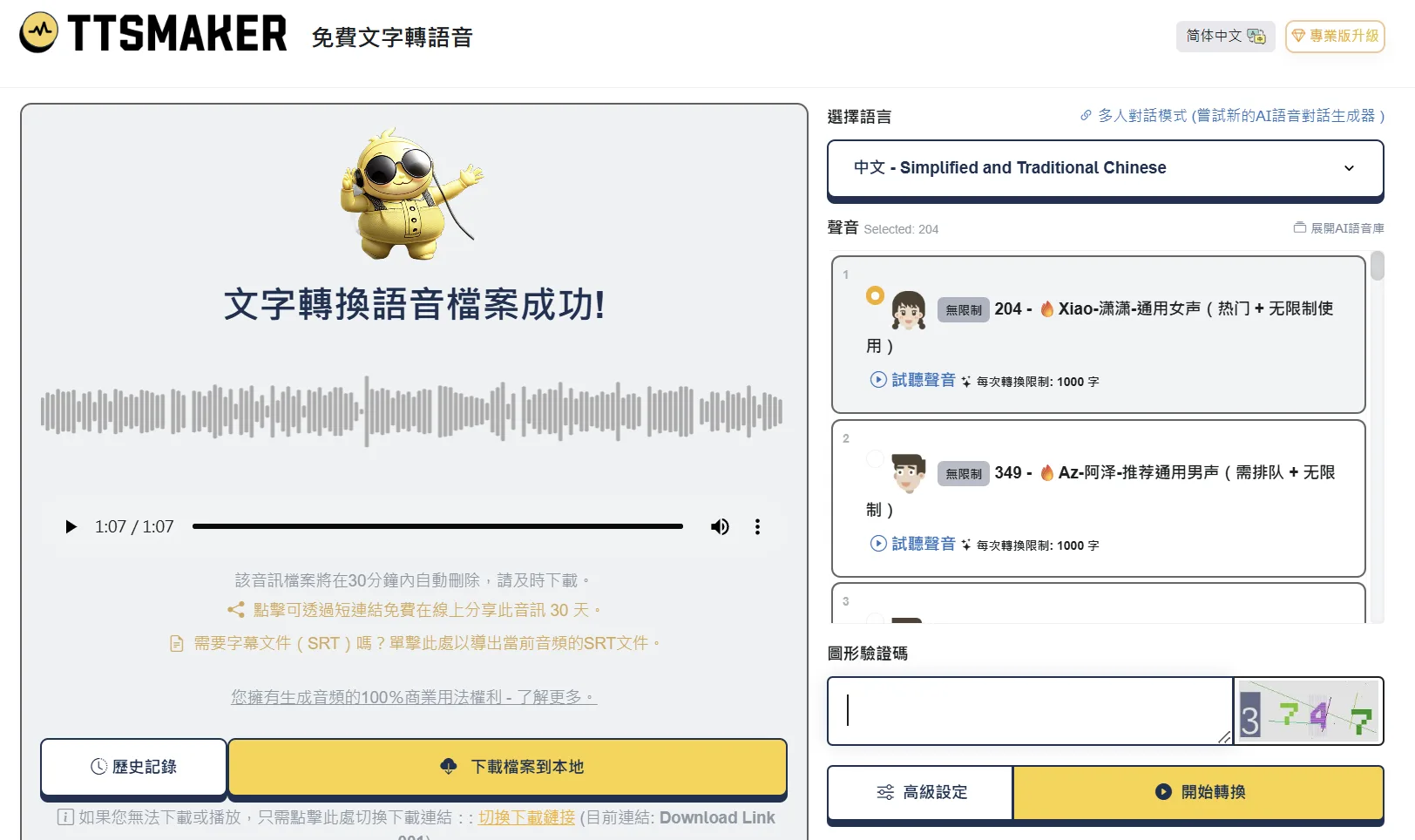Click 試聽聲音 for Az voice

(913, 543)
